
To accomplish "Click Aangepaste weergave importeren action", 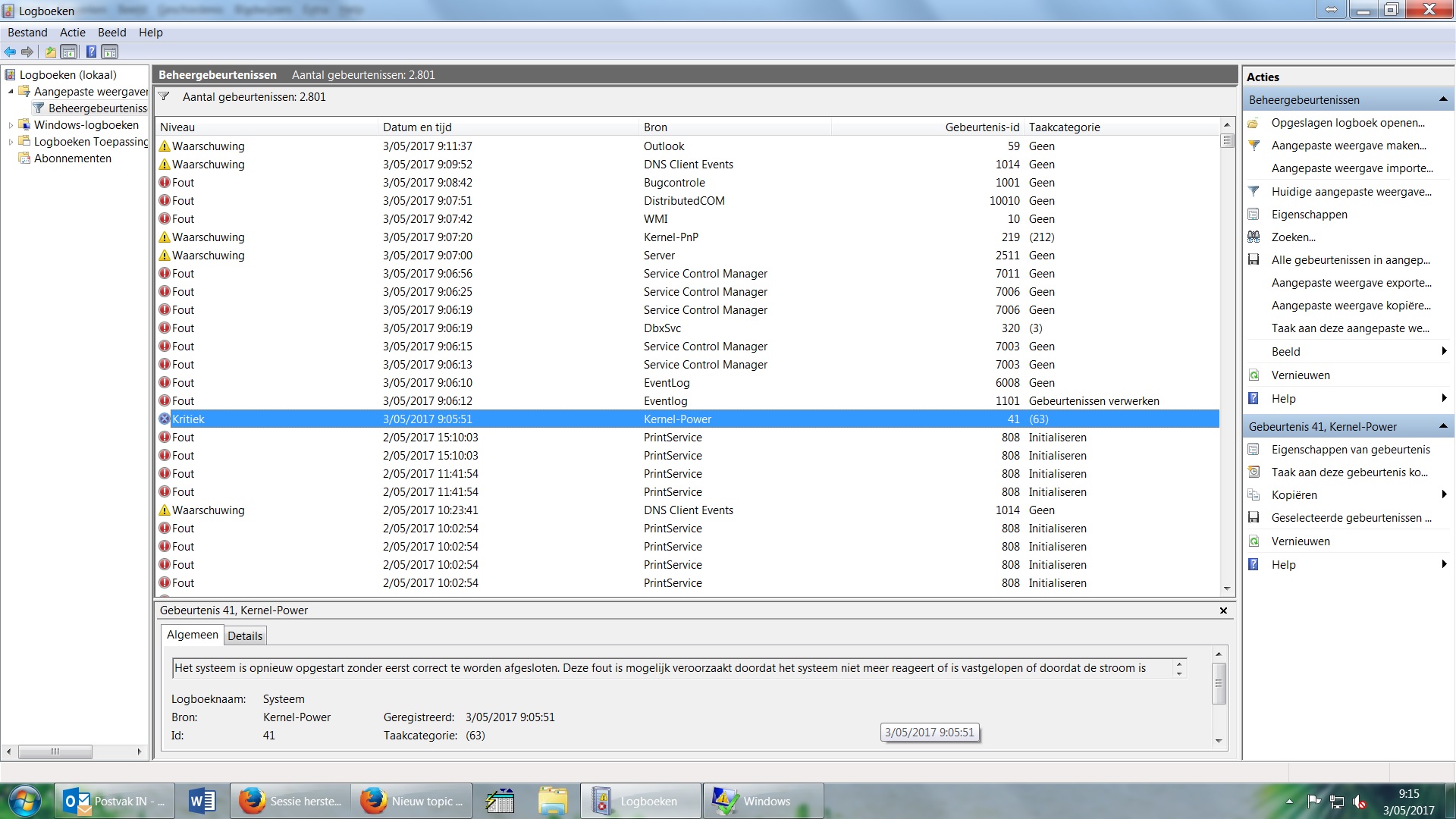I will 1352,168.
